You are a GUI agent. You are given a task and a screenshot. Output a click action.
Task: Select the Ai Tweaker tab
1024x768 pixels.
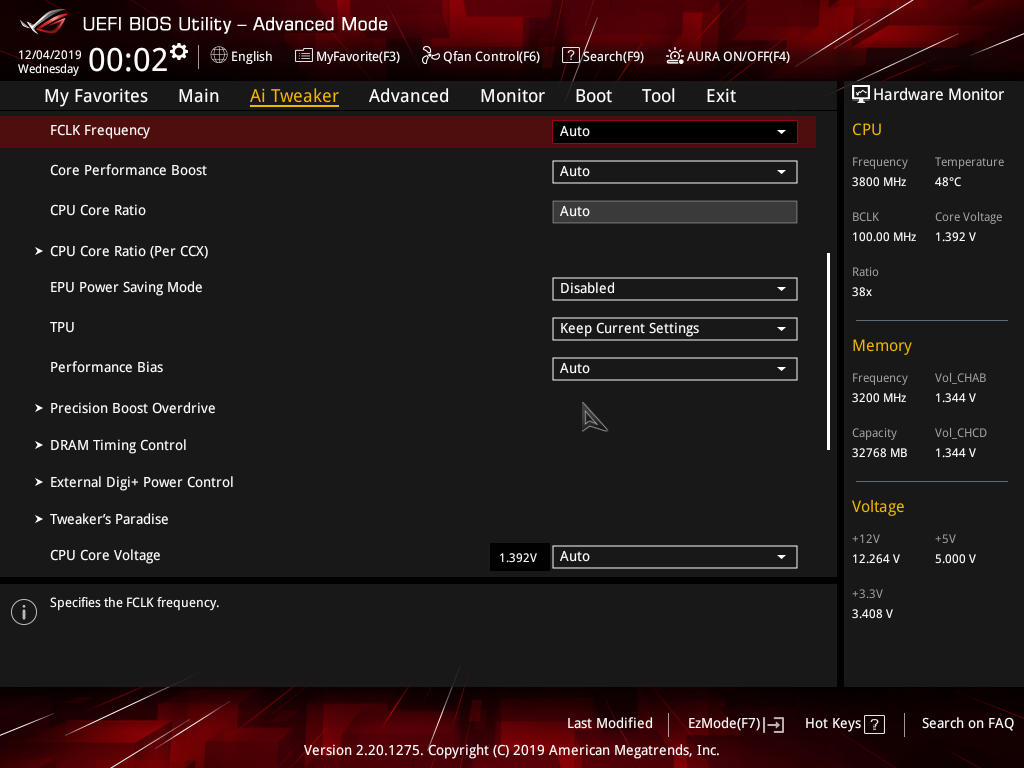coord(294,96)
